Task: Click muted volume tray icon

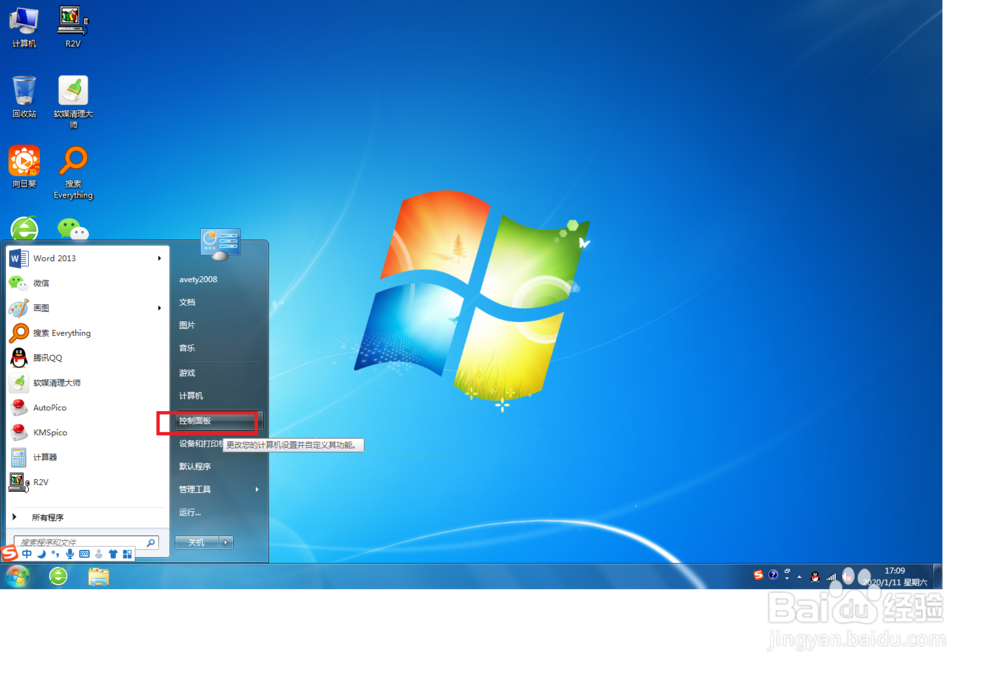Action: [x=848, y=575]
